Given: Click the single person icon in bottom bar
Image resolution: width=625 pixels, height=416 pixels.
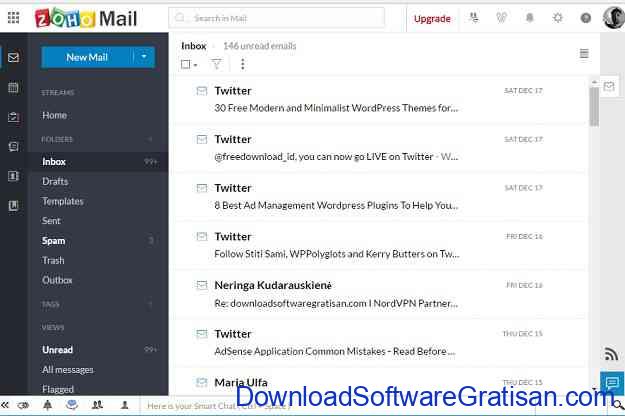Looking at the screenshot, I should coord(124,405).
